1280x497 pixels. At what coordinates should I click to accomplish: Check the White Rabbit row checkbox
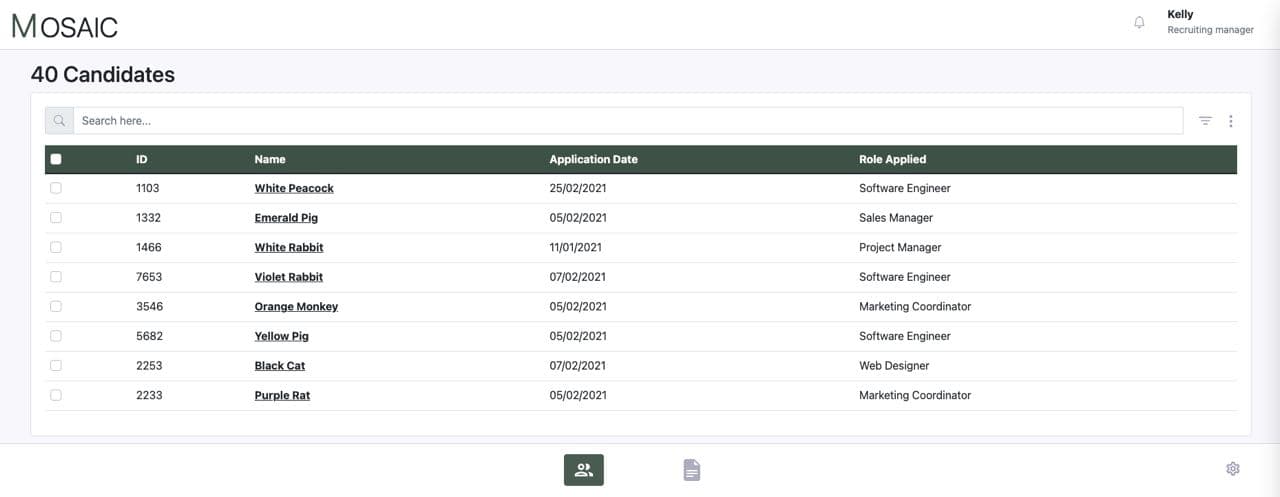[x=56, y=247]
